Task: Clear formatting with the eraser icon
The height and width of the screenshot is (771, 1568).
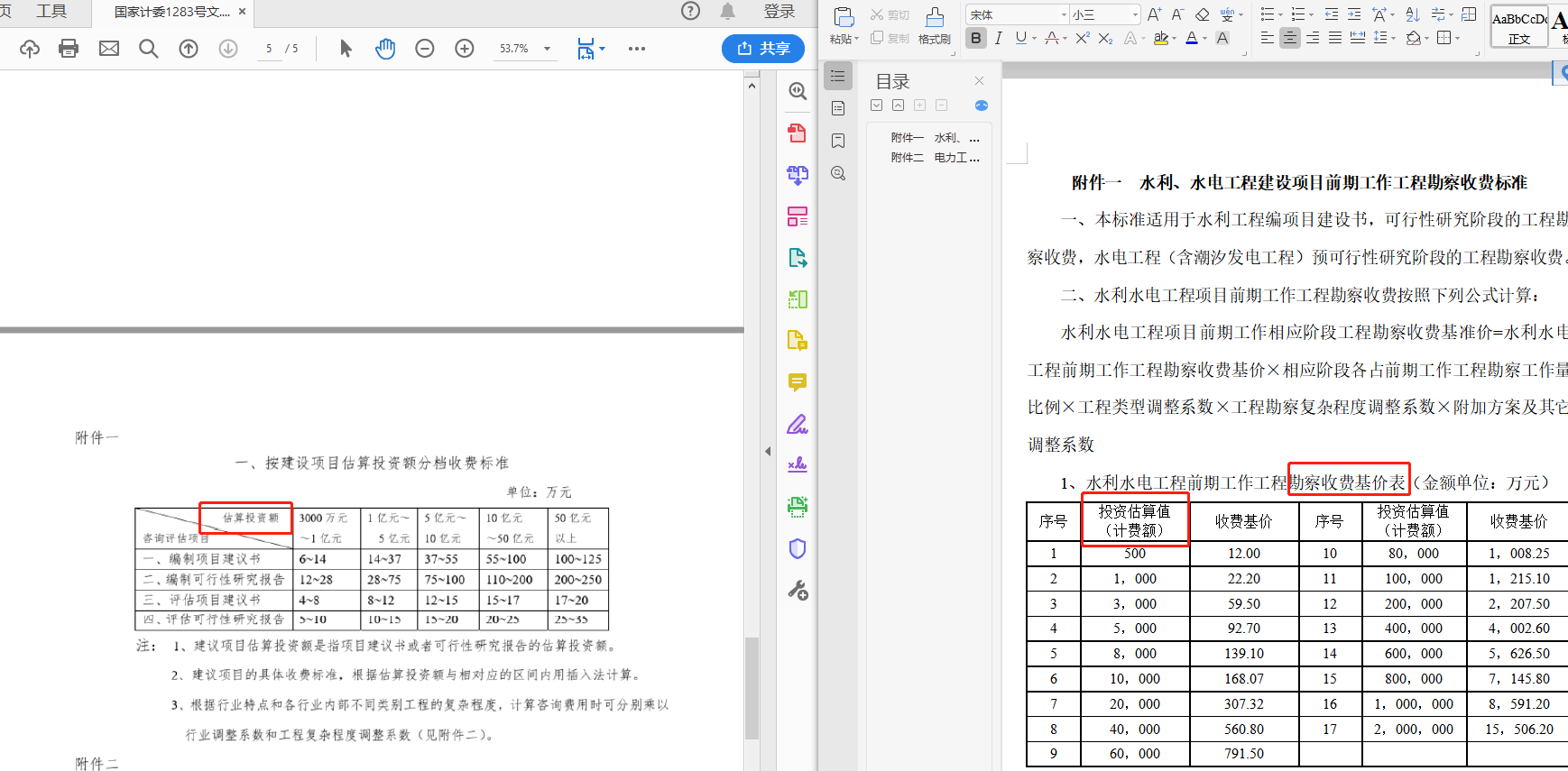Action: 1202,14
